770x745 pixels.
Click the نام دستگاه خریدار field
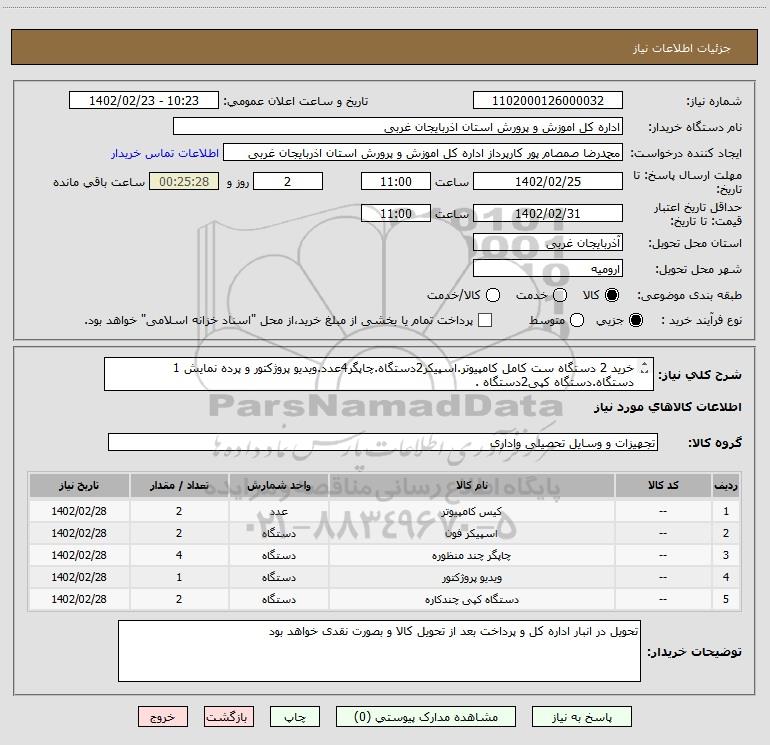398,127
